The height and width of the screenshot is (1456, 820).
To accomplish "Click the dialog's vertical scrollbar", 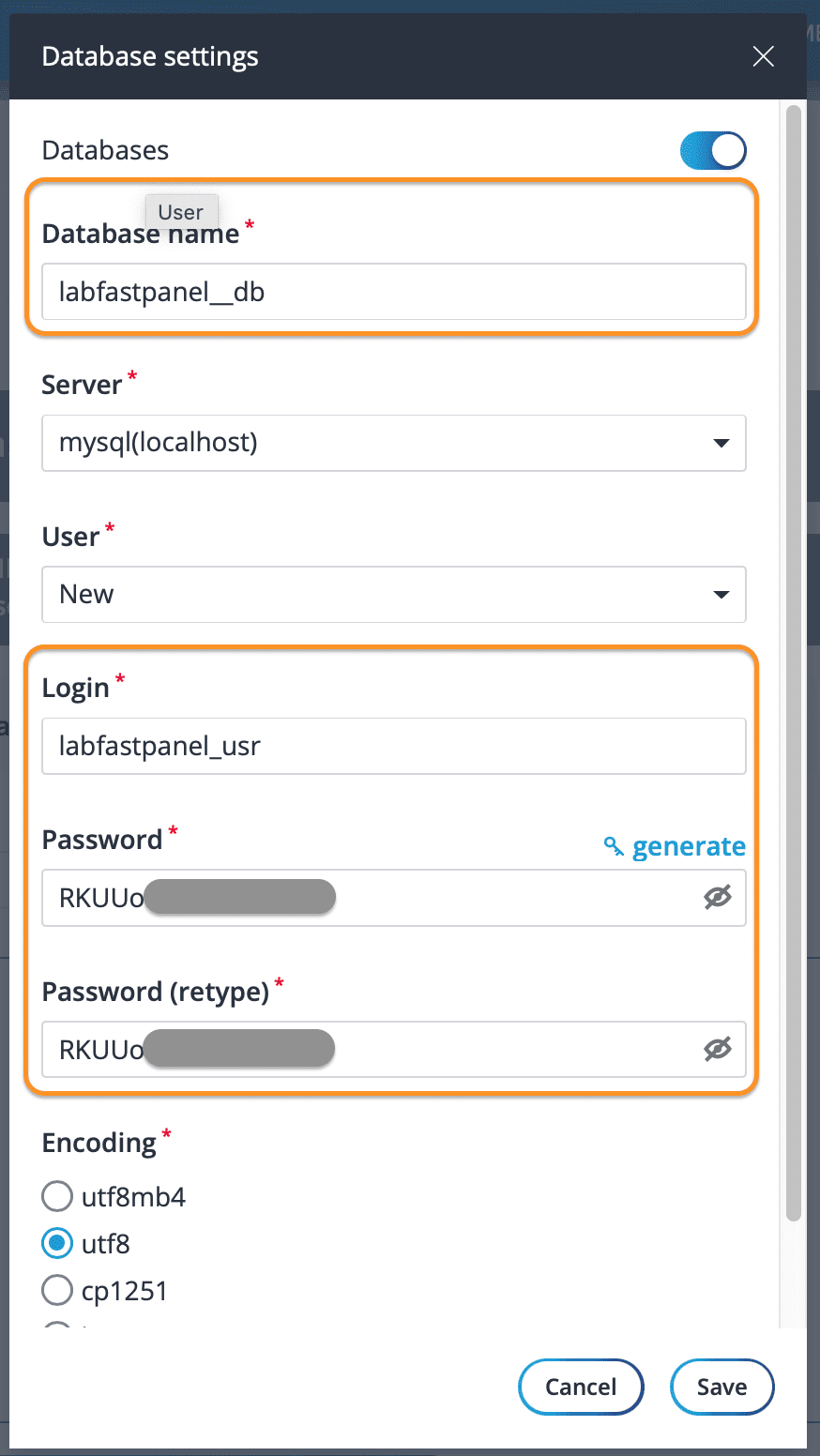I will click(x=794, y=657).
